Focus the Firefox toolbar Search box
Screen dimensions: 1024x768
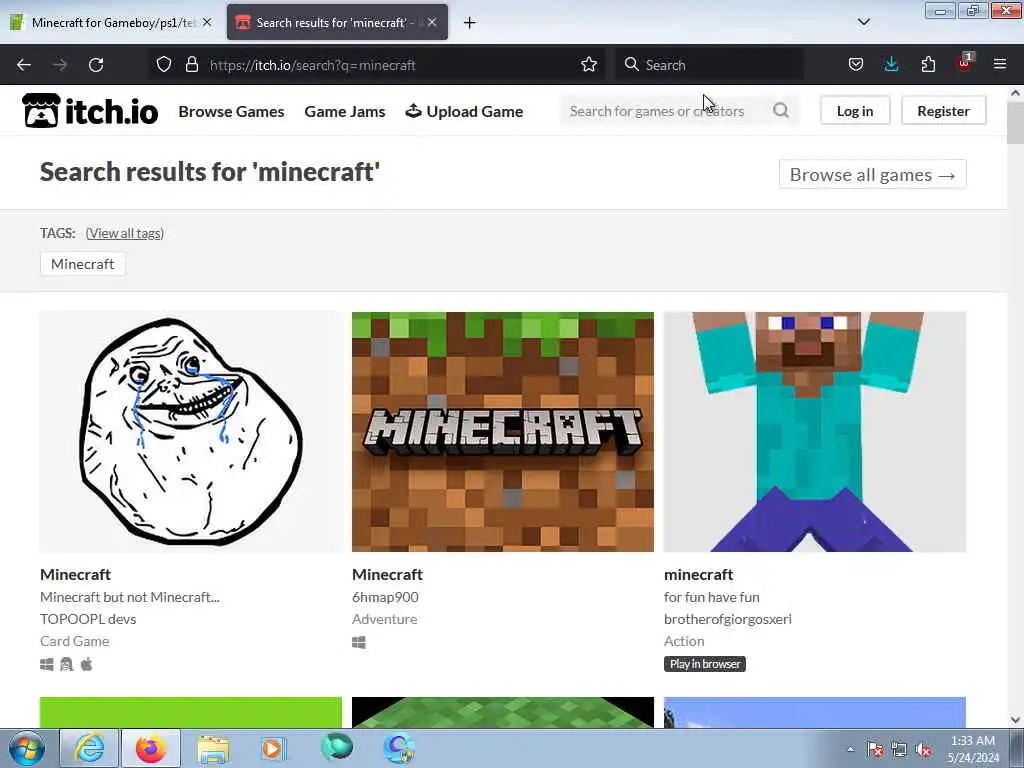pyautogui.click(x=709, y=65)
